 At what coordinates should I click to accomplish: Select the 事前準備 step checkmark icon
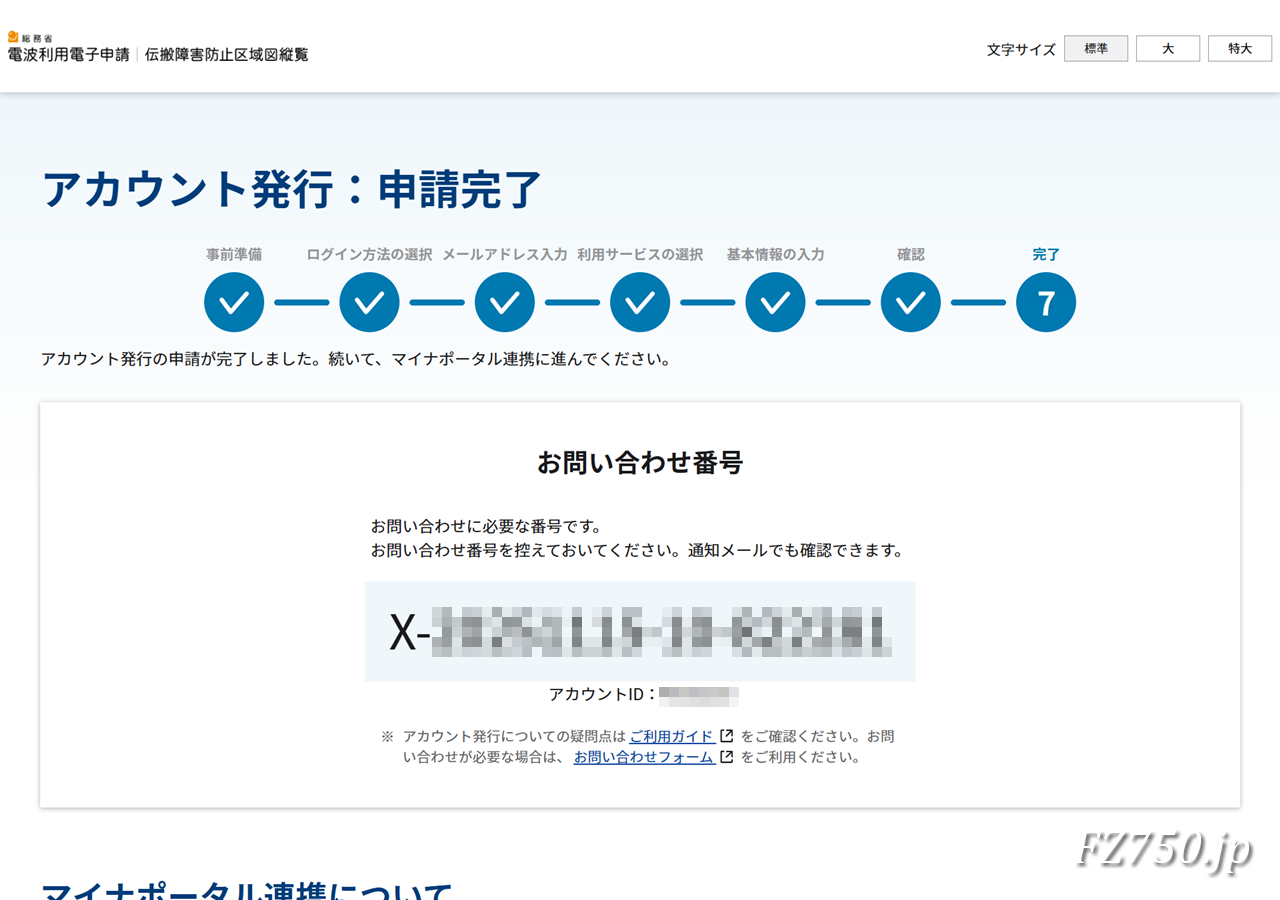(x=233, y=302)
